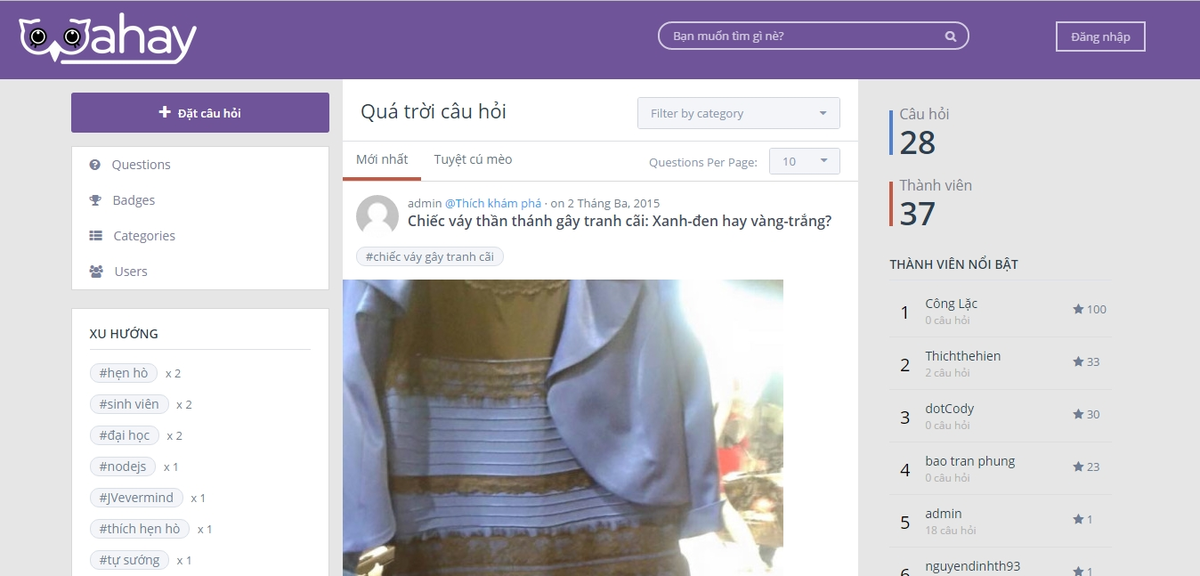Open the admin avatar on the post
Viewport: 1200px width, 576px height.
pos(377,216)
